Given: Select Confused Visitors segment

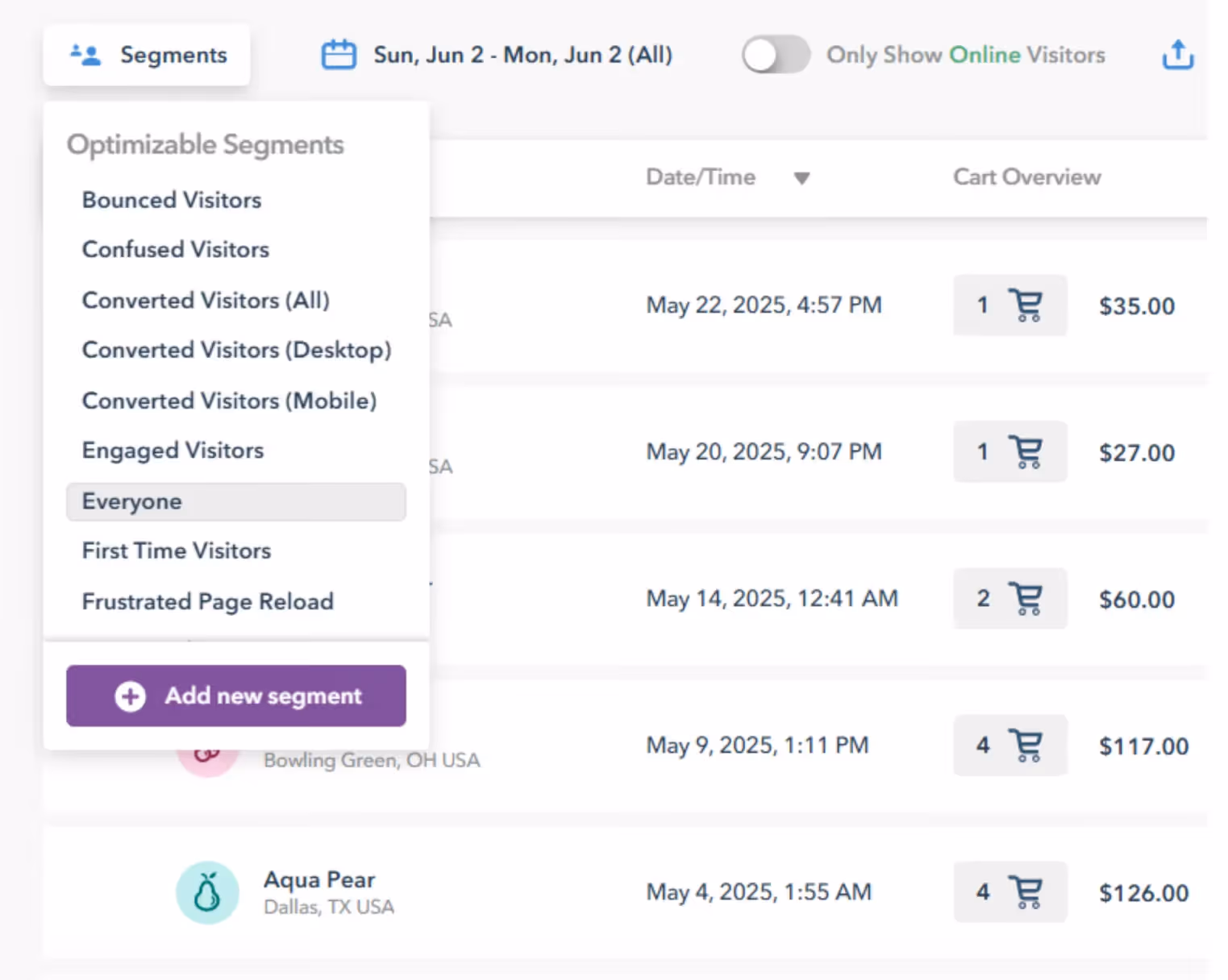Looking at the screenshot, I should click(x=176, y=250).
